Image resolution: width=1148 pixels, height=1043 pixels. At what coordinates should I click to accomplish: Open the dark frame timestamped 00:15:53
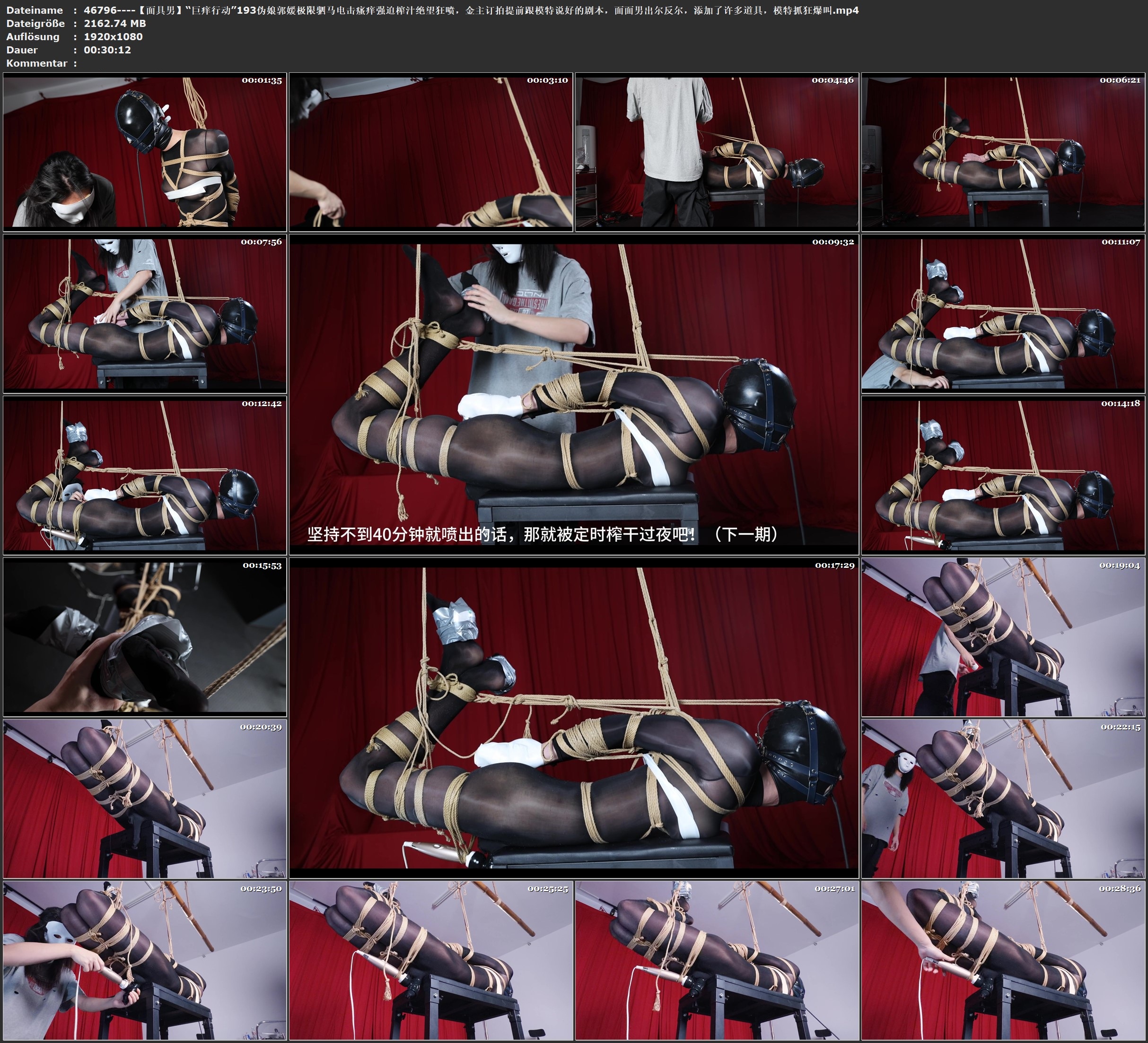[x=145, y=636]
